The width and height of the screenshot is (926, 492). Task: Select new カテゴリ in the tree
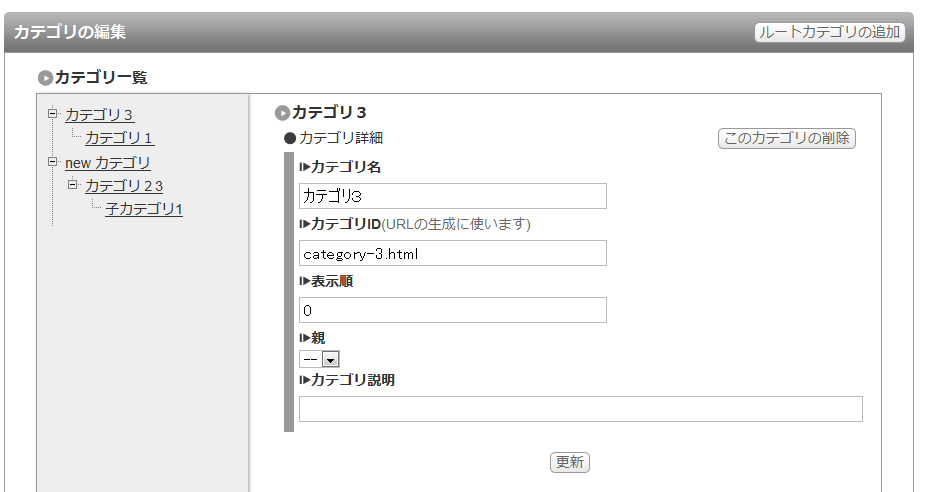(107, 162)
